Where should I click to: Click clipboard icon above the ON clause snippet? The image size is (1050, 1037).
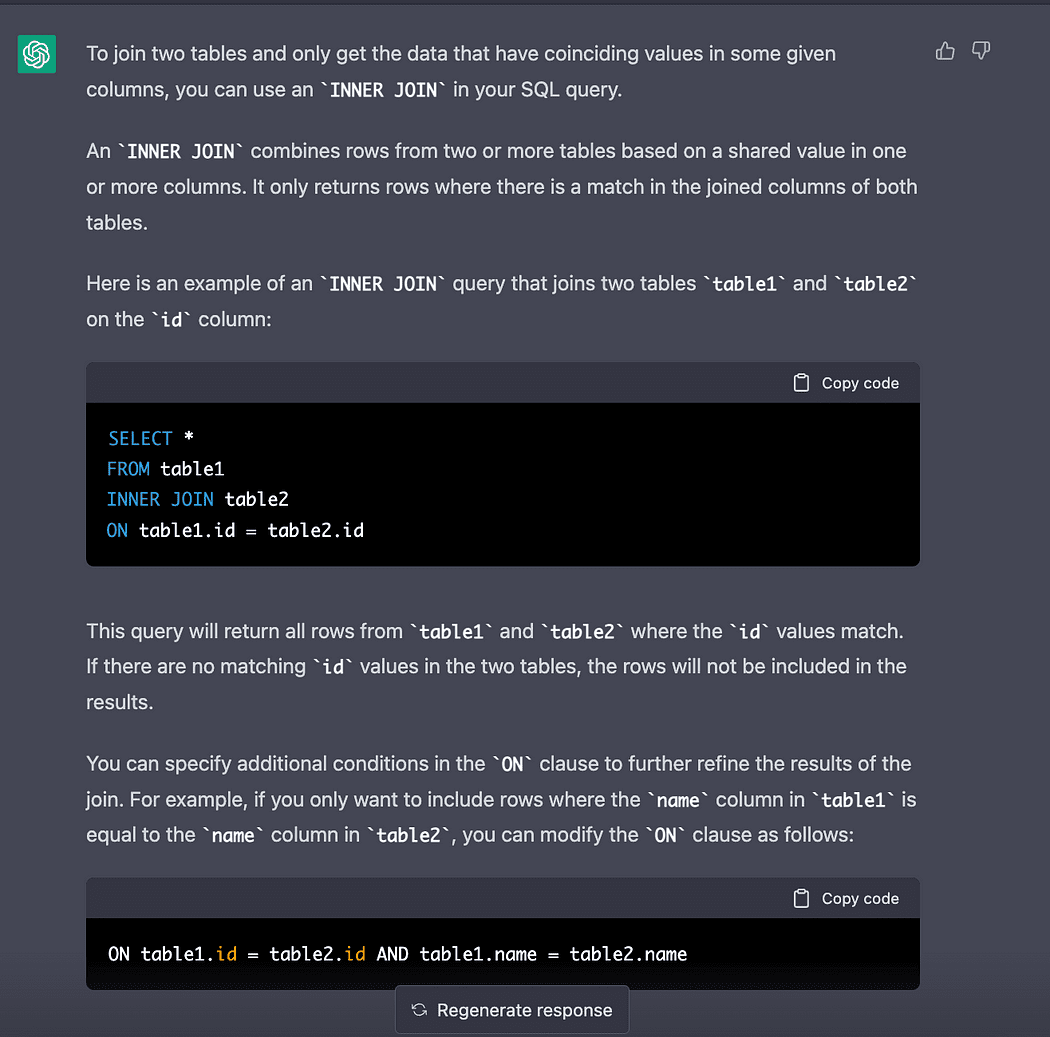pos(801,898)
